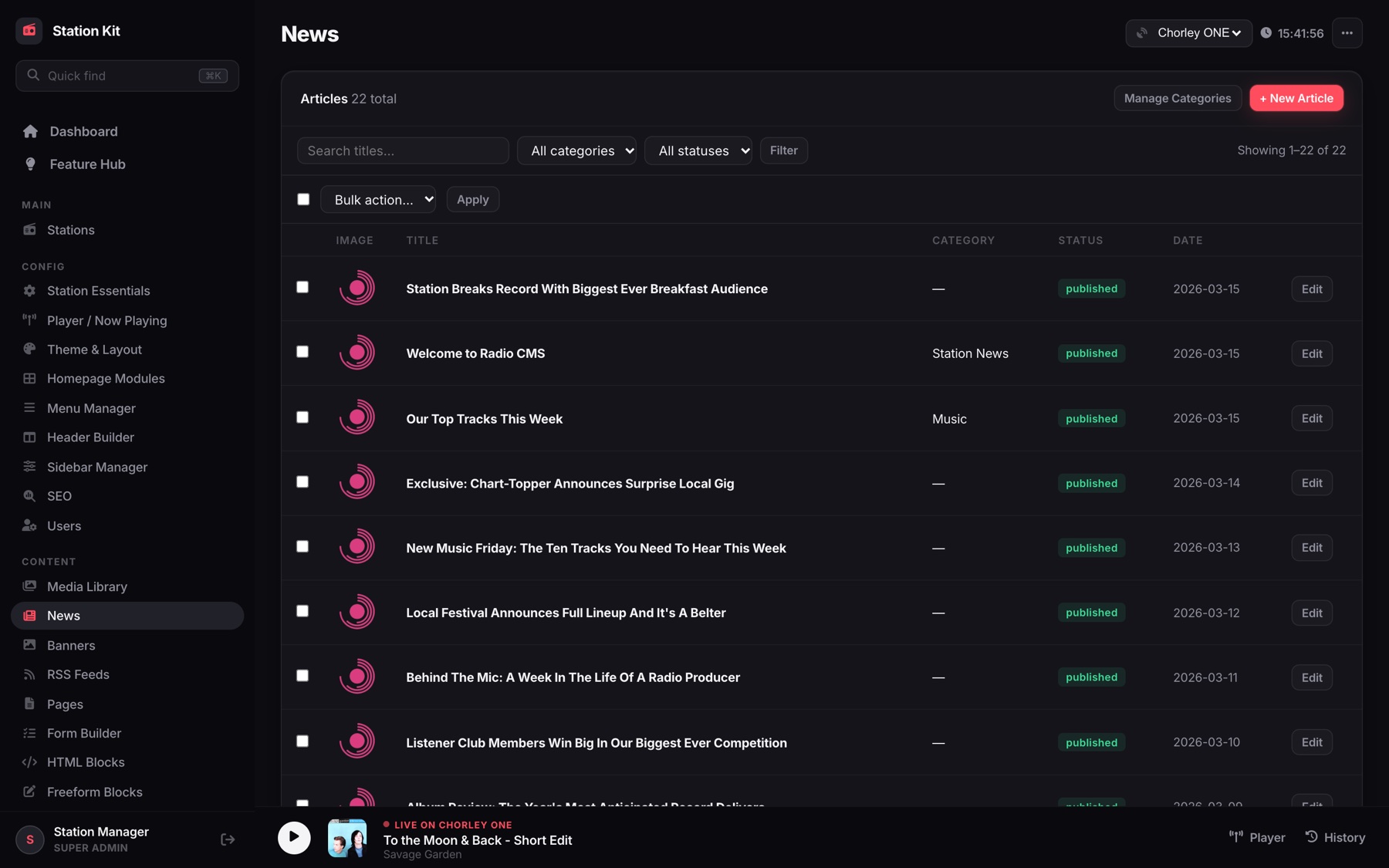Click the logout icon beside Station Manager
Image resolution: width=1389 pixels, height=868 pixels.
coord(228,839)
